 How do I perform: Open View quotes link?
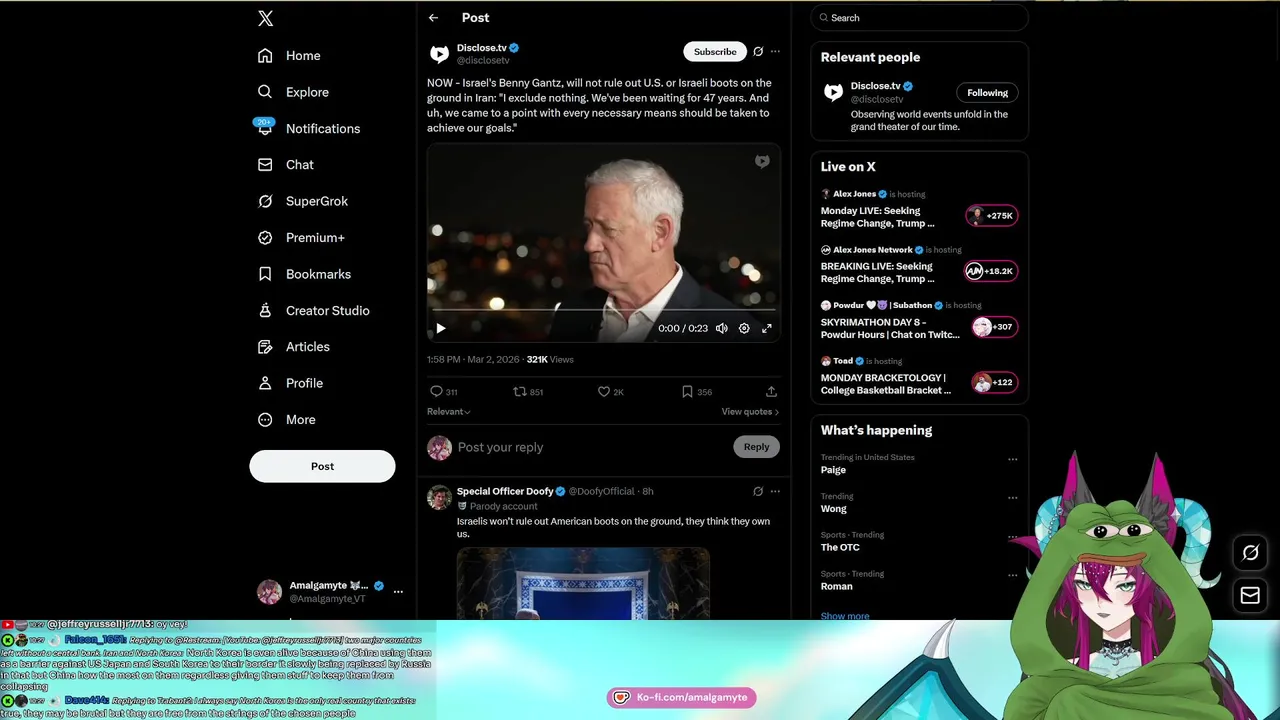(x=750, y=411)
